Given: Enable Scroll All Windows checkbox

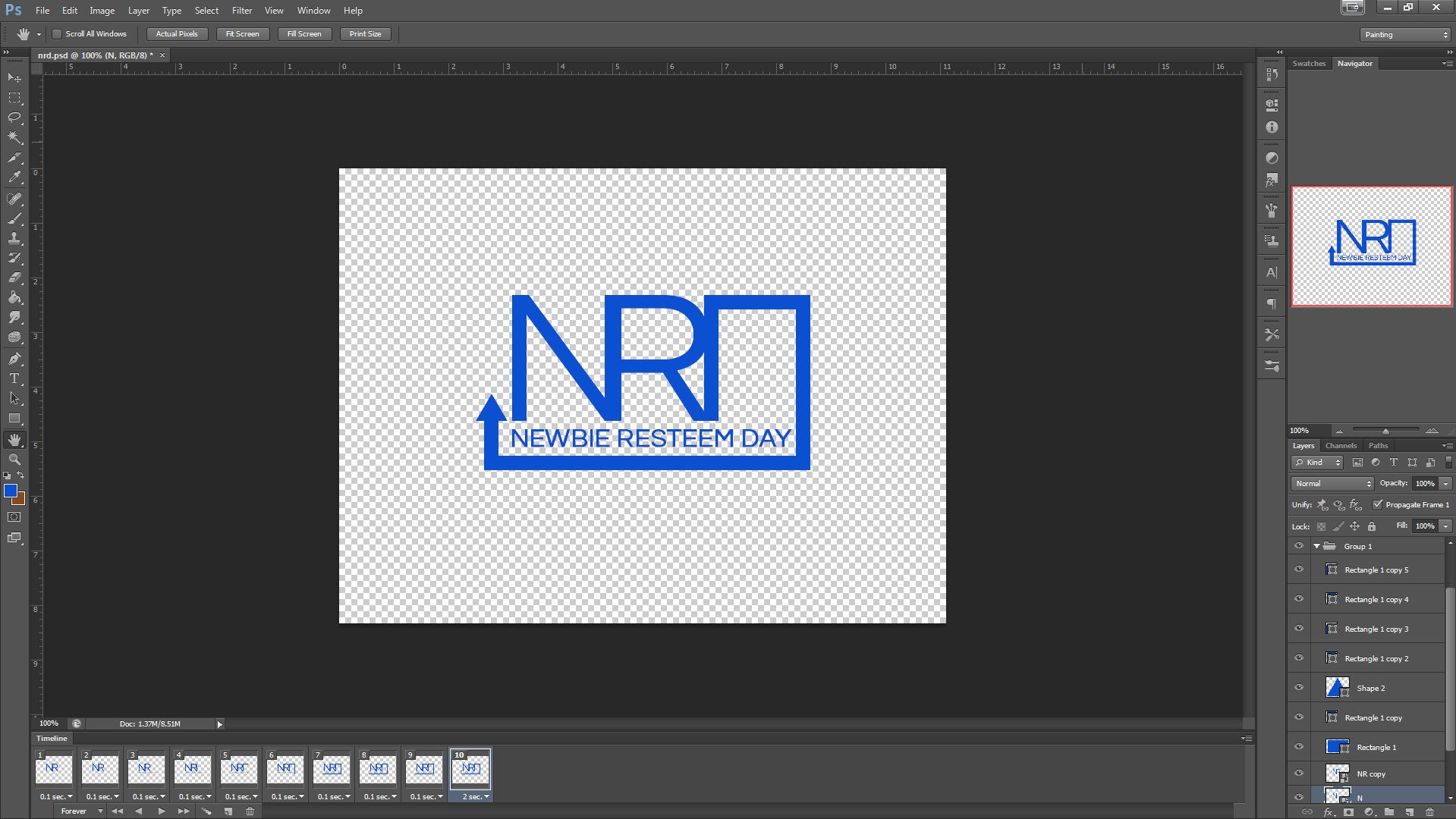Looking at the screenshot, I should [57, 34].
